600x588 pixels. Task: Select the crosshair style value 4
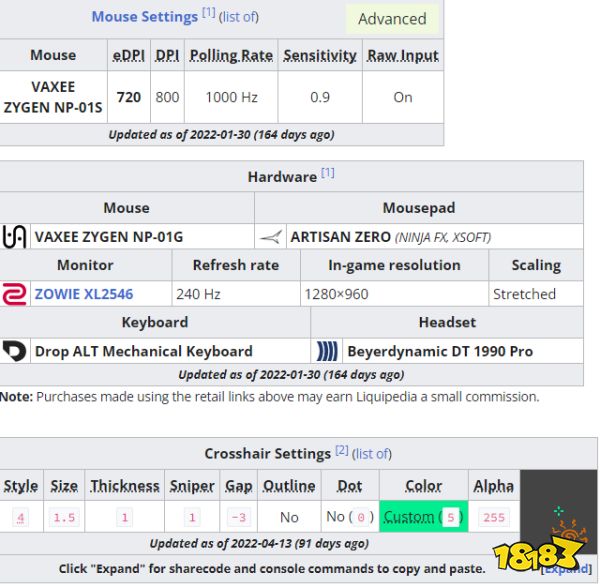(x=21, y=518)
